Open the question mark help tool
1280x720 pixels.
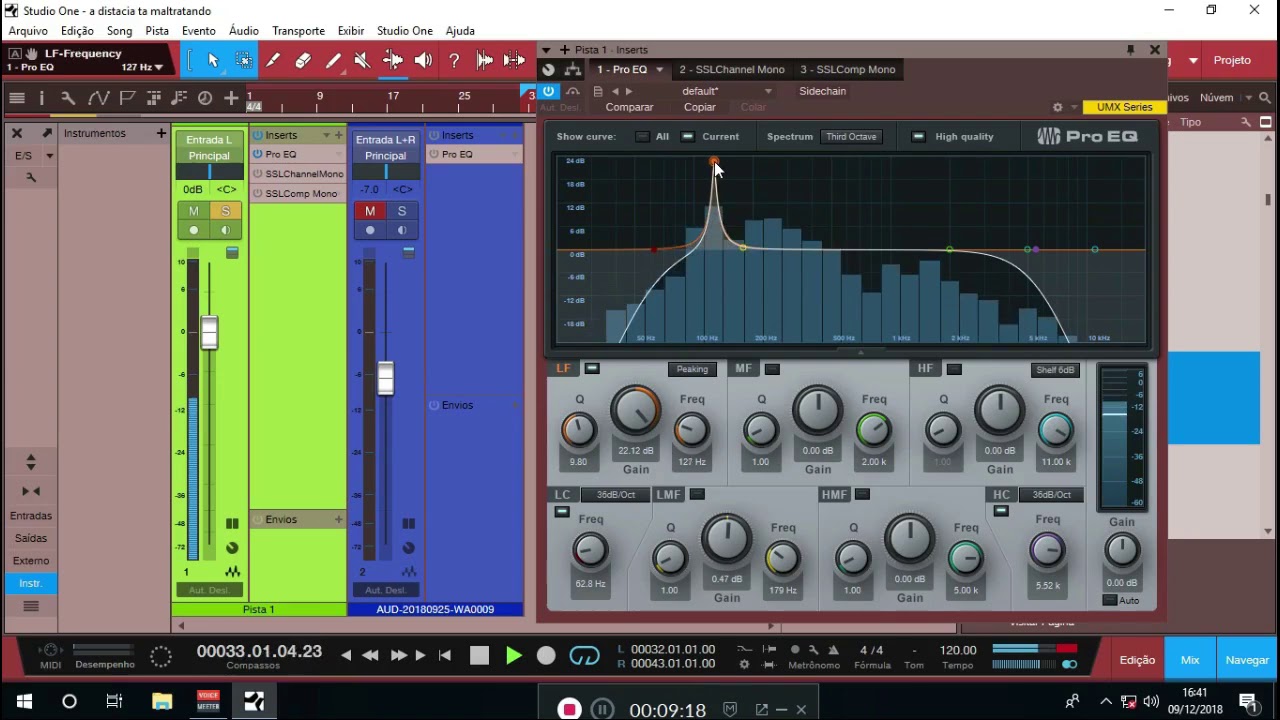coord(454,61)
